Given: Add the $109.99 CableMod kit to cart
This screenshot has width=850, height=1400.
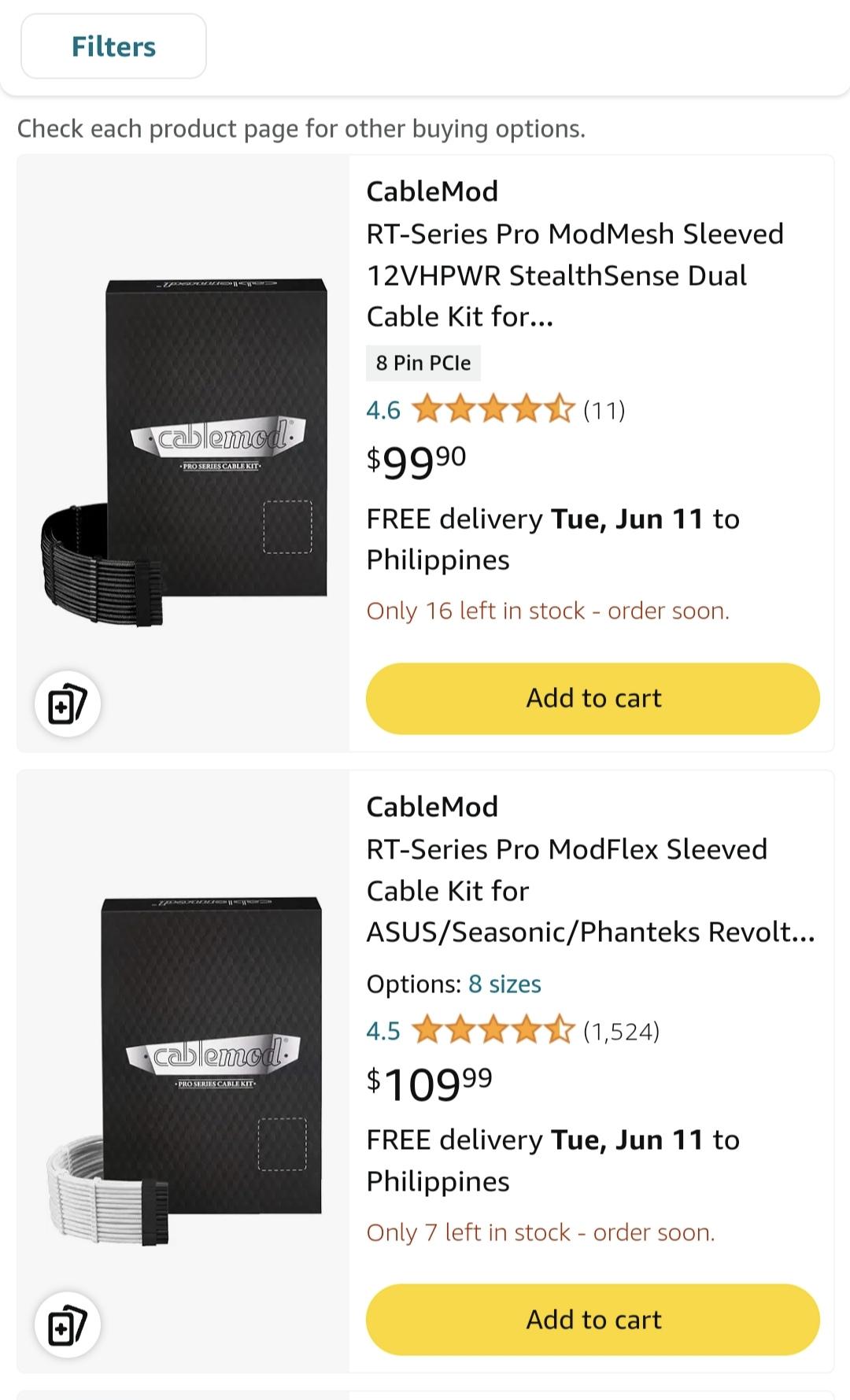Looking at the screenshot, I should (x=593, y=1320).
